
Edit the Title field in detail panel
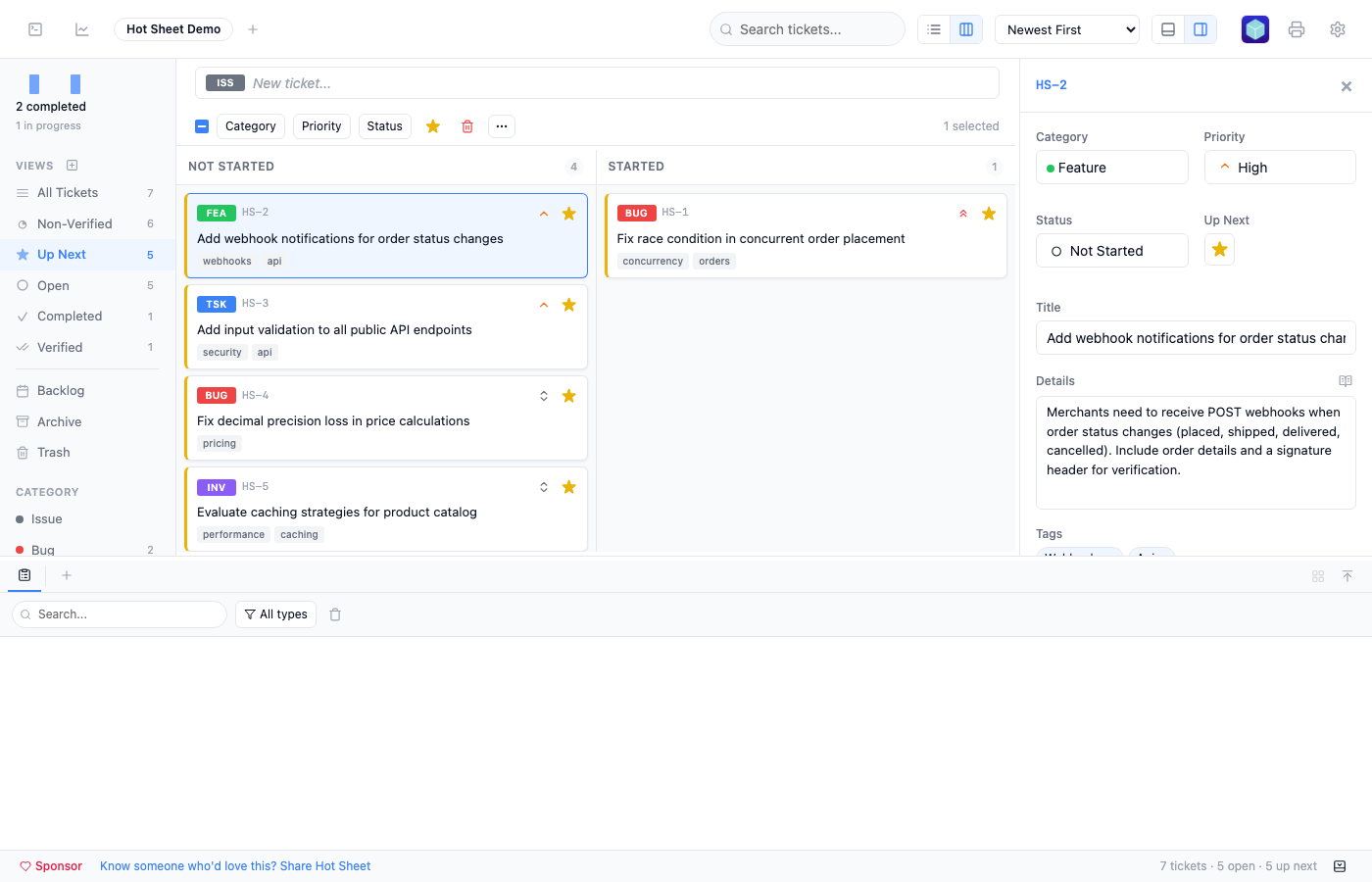tap(1196, 338)
